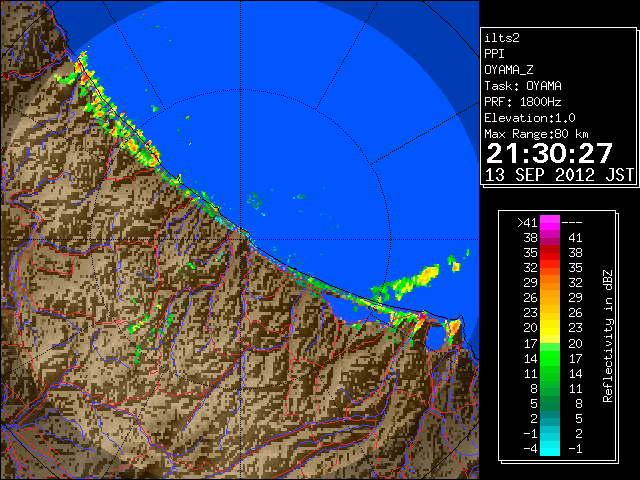The width and height of the screenshot is (640, 480).
Task: Click the radar center where crosshair lines meet
Action: click(x=240, y=240)
